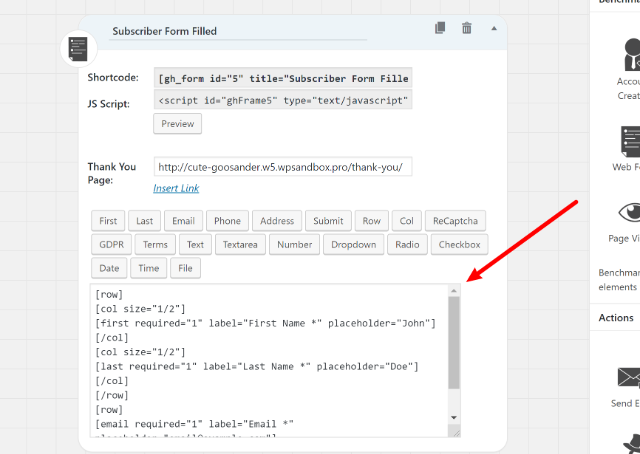Open the form Preview

[x=178, y=124]
